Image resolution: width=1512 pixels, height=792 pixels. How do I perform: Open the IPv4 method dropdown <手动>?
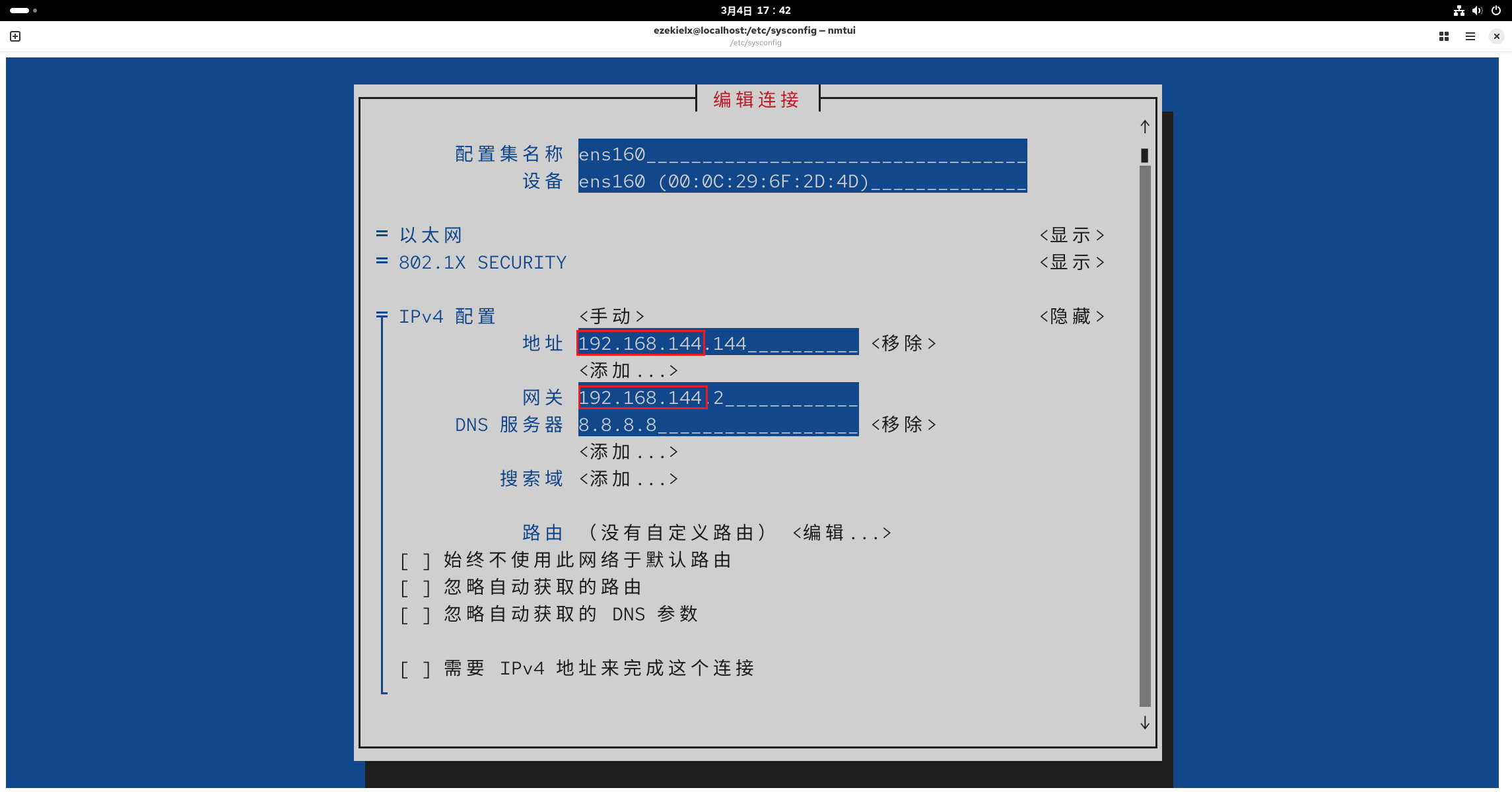coord(611,316)
